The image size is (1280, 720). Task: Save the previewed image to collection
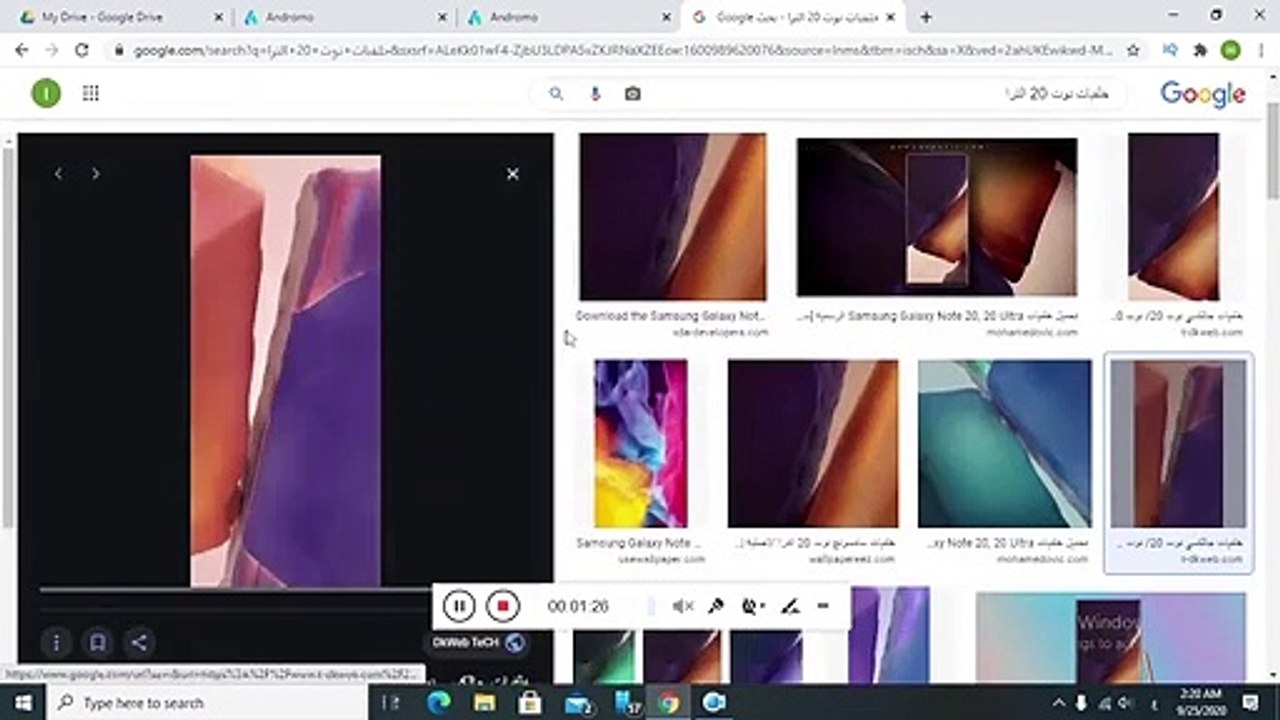pos(97,643)
